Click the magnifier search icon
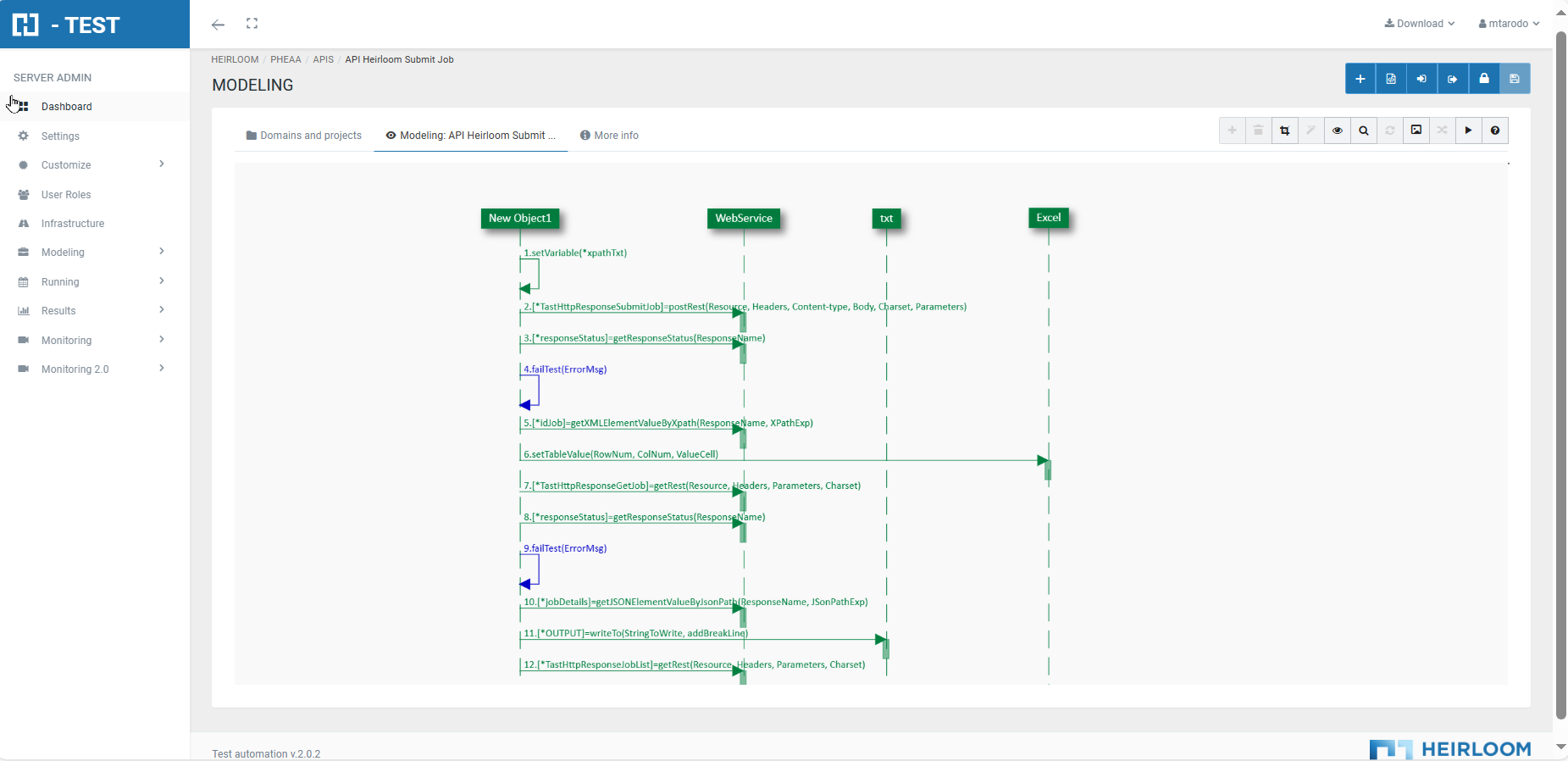This screenshot has height=761, width=1568. pos(1364,131)
